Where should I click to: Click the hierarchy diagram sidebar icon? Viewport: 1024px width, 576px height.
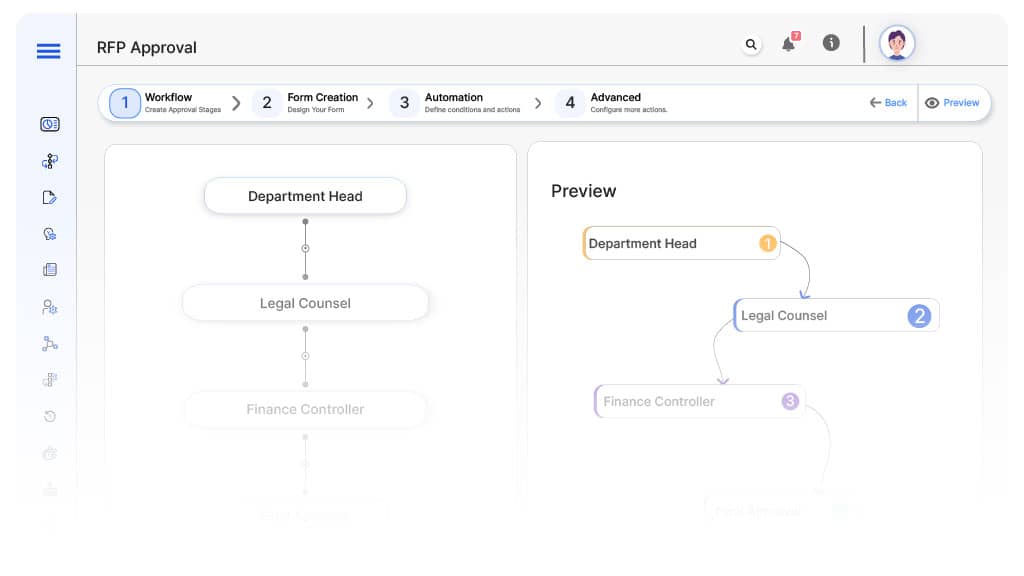(50, 344)
